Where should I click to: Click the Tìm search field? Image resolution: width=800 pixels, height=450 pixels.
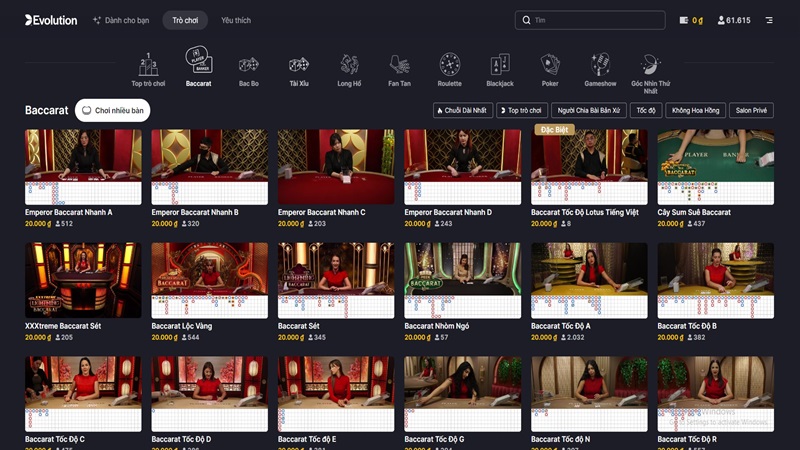pyautogui.click(x=590, y=20)
